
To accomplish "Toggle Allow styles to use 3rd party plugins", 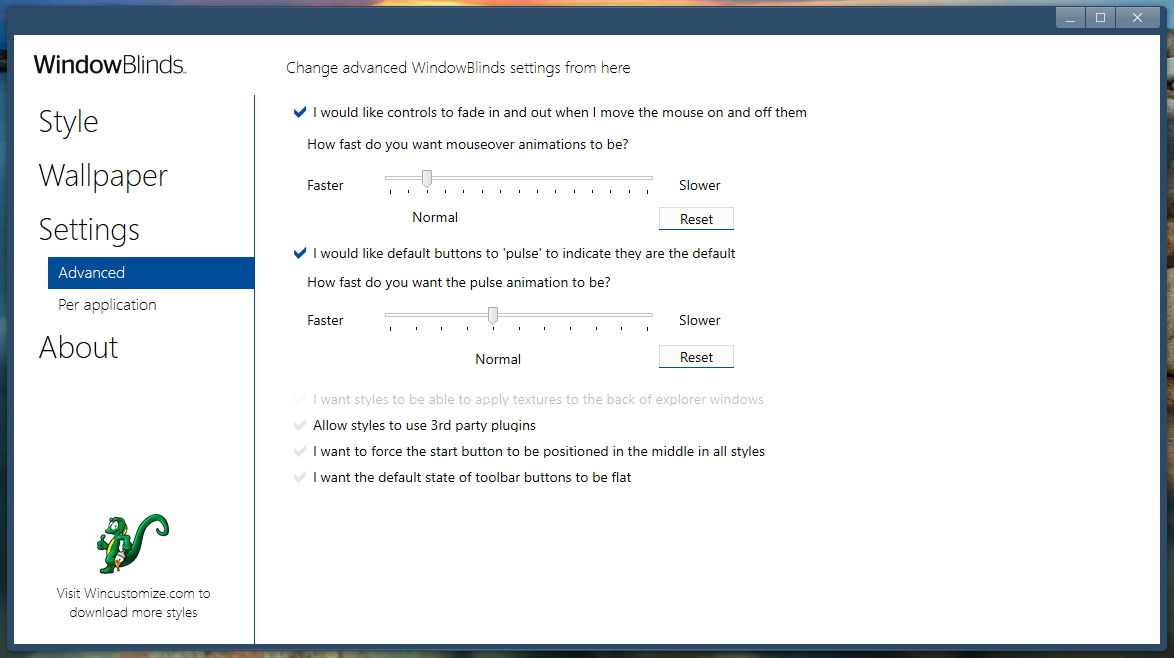I will coord(299,425).
